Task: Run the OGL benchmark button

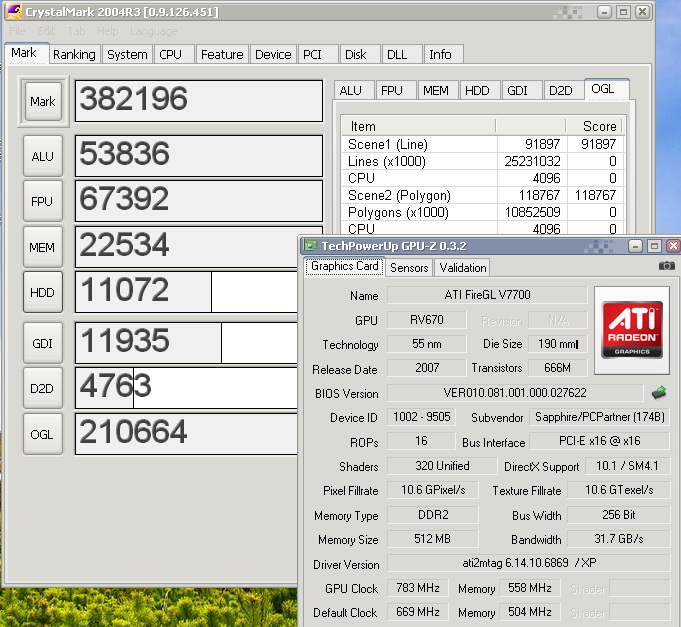Action: 43,434
